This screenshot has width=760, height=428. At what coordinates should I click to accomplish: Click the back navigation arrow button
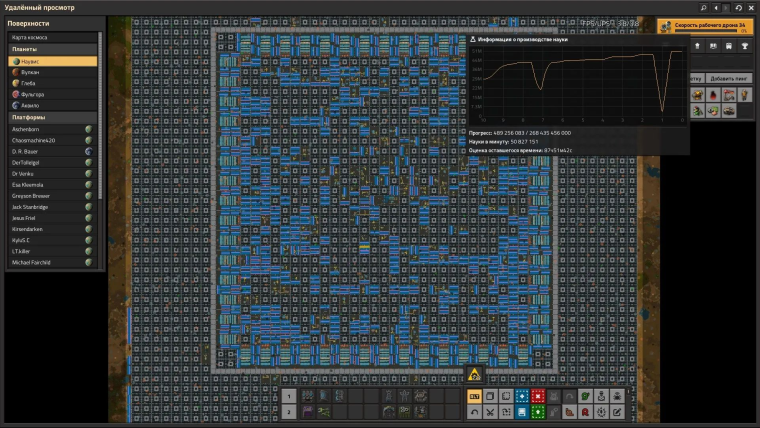tap(715, 8)
